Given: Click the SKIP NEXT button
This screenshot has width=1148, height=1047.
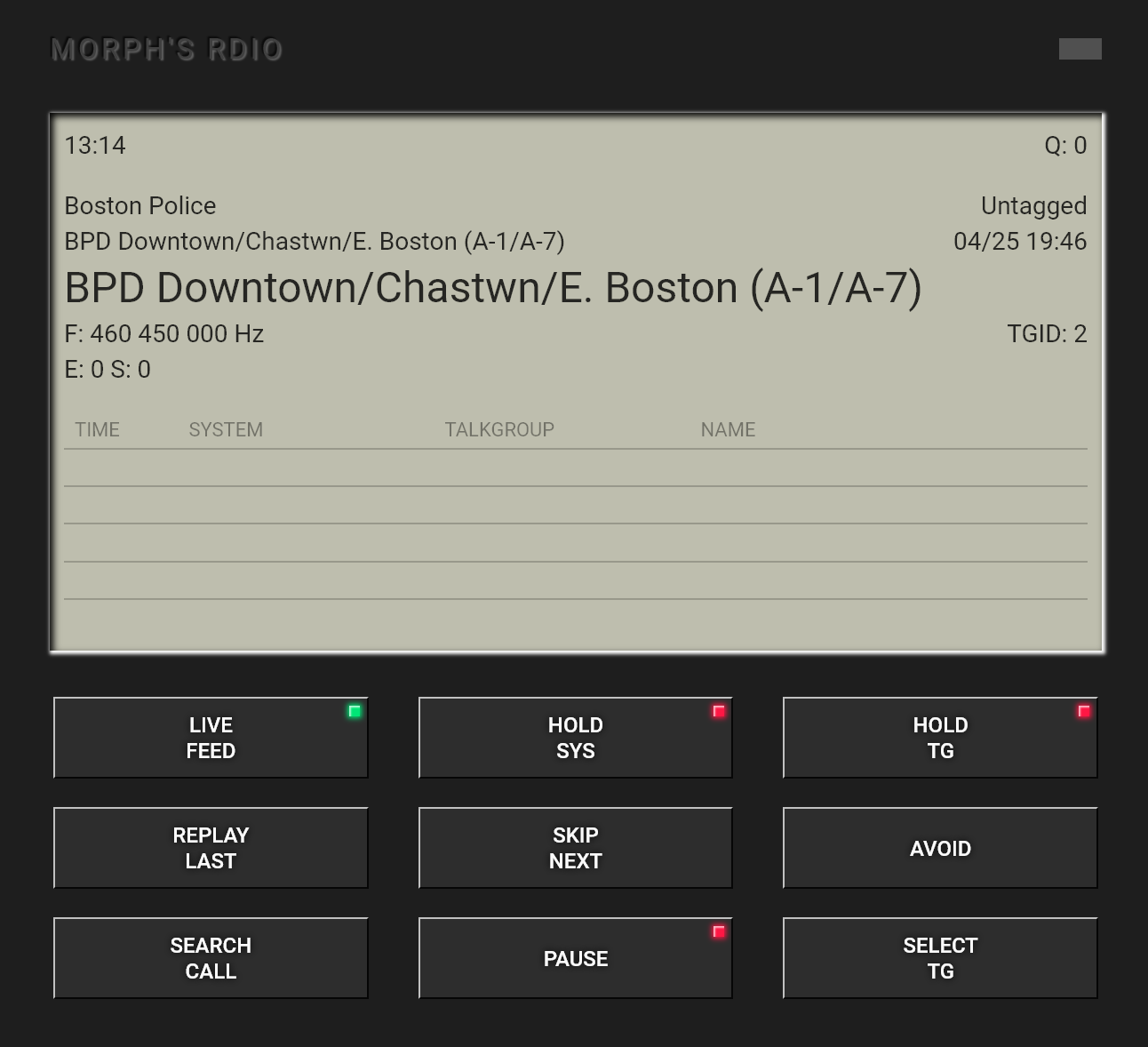Looking at the screenshot, I should click(576, 848).
